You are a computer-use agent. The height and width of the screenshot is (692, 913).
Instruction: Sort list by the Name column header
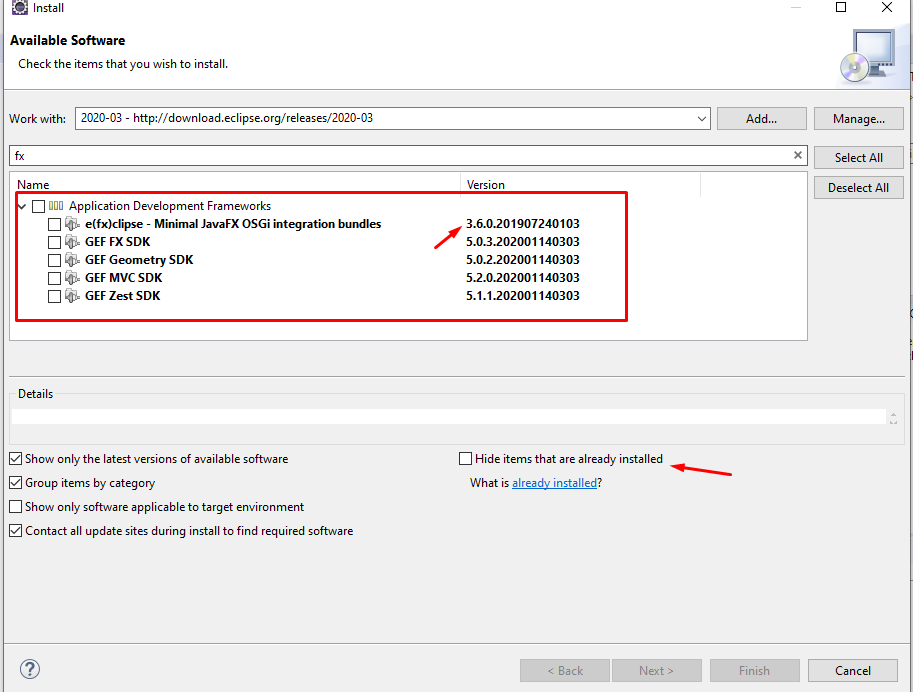[236, 185]
